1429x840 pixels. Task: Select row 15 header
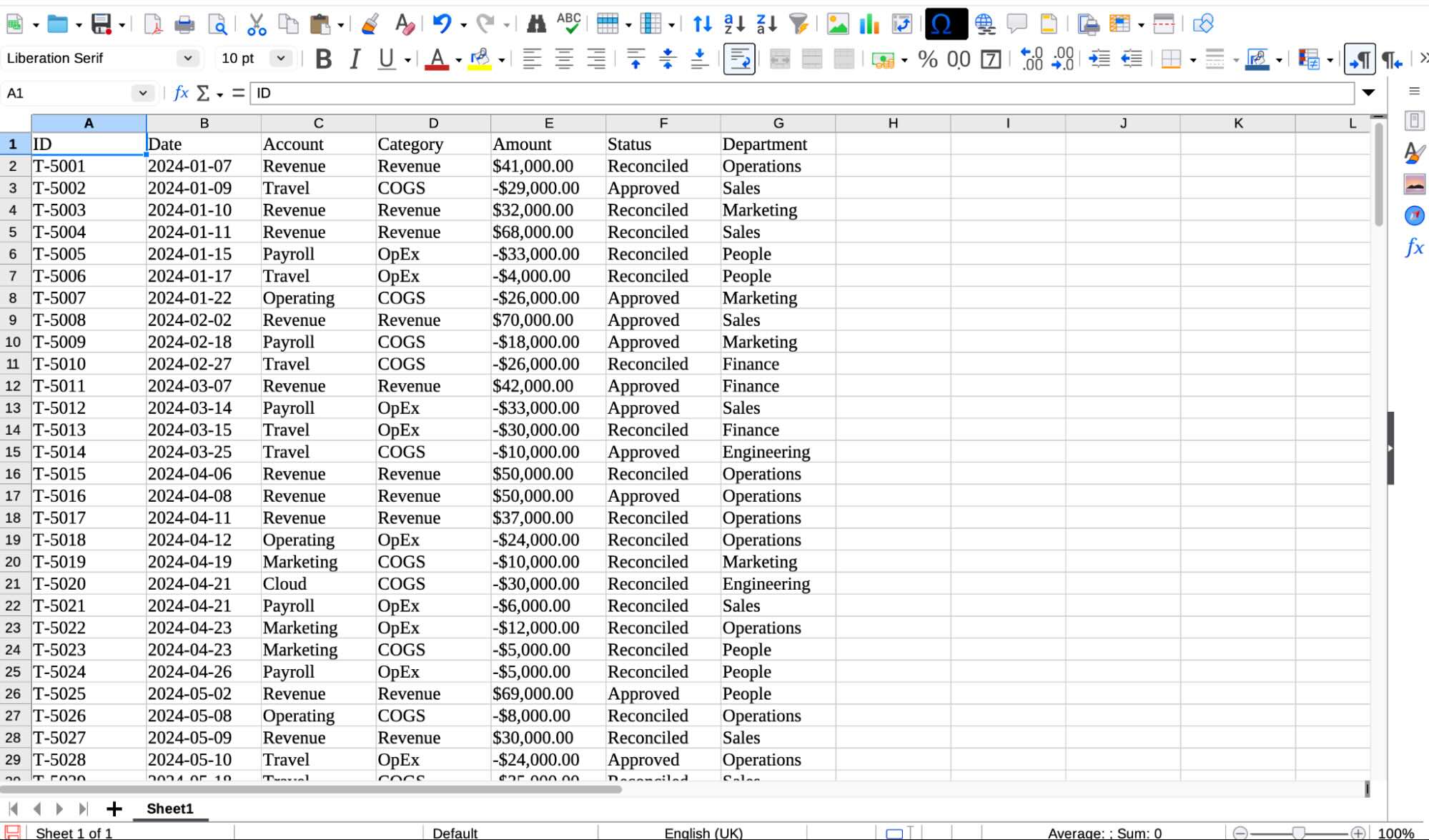(x=14, y=452)
